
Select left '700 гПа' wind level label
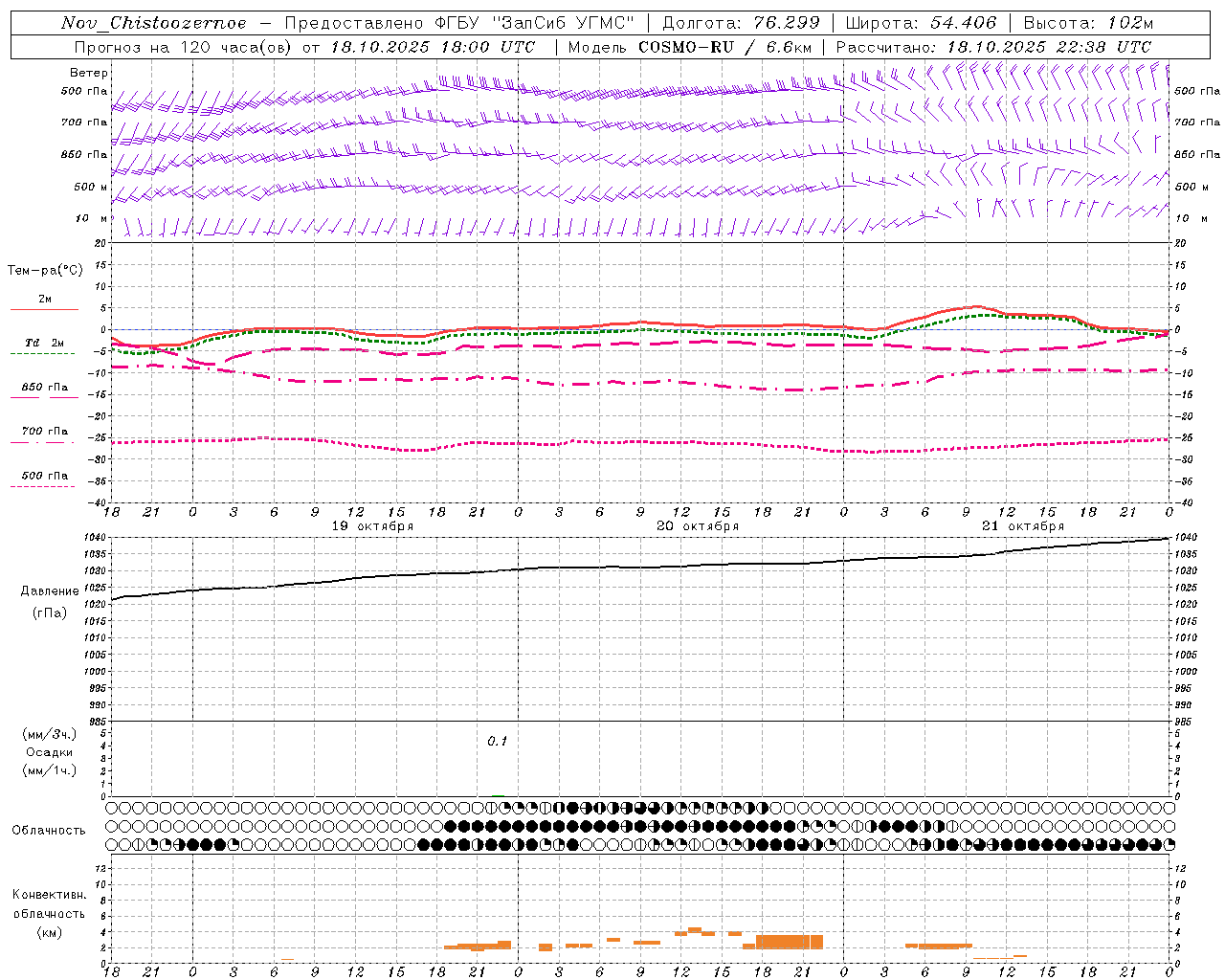click(x=84, y=122)
